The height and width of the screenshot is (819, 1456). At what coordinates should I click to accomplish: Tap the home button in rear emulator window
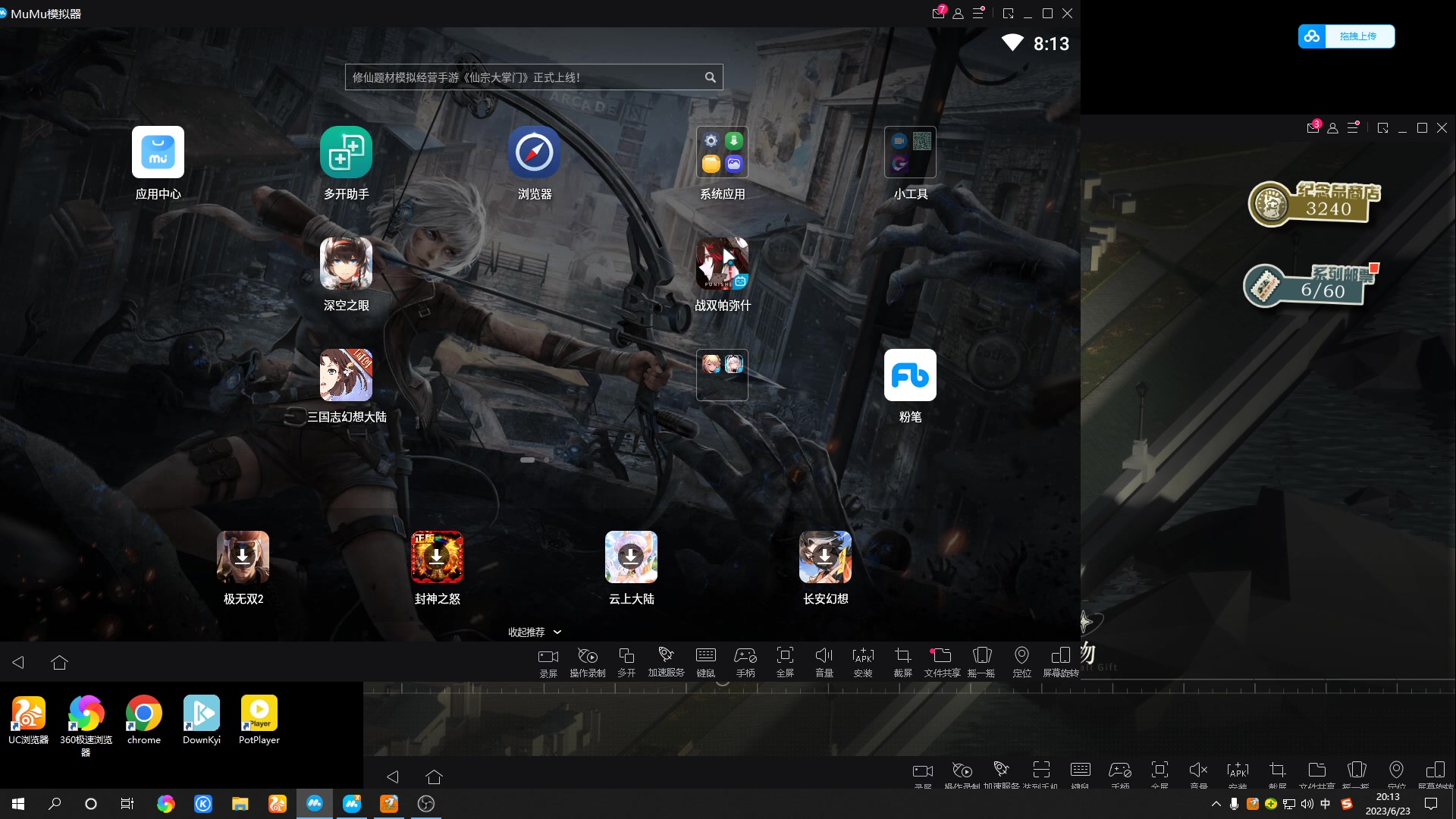coord(434,777)
